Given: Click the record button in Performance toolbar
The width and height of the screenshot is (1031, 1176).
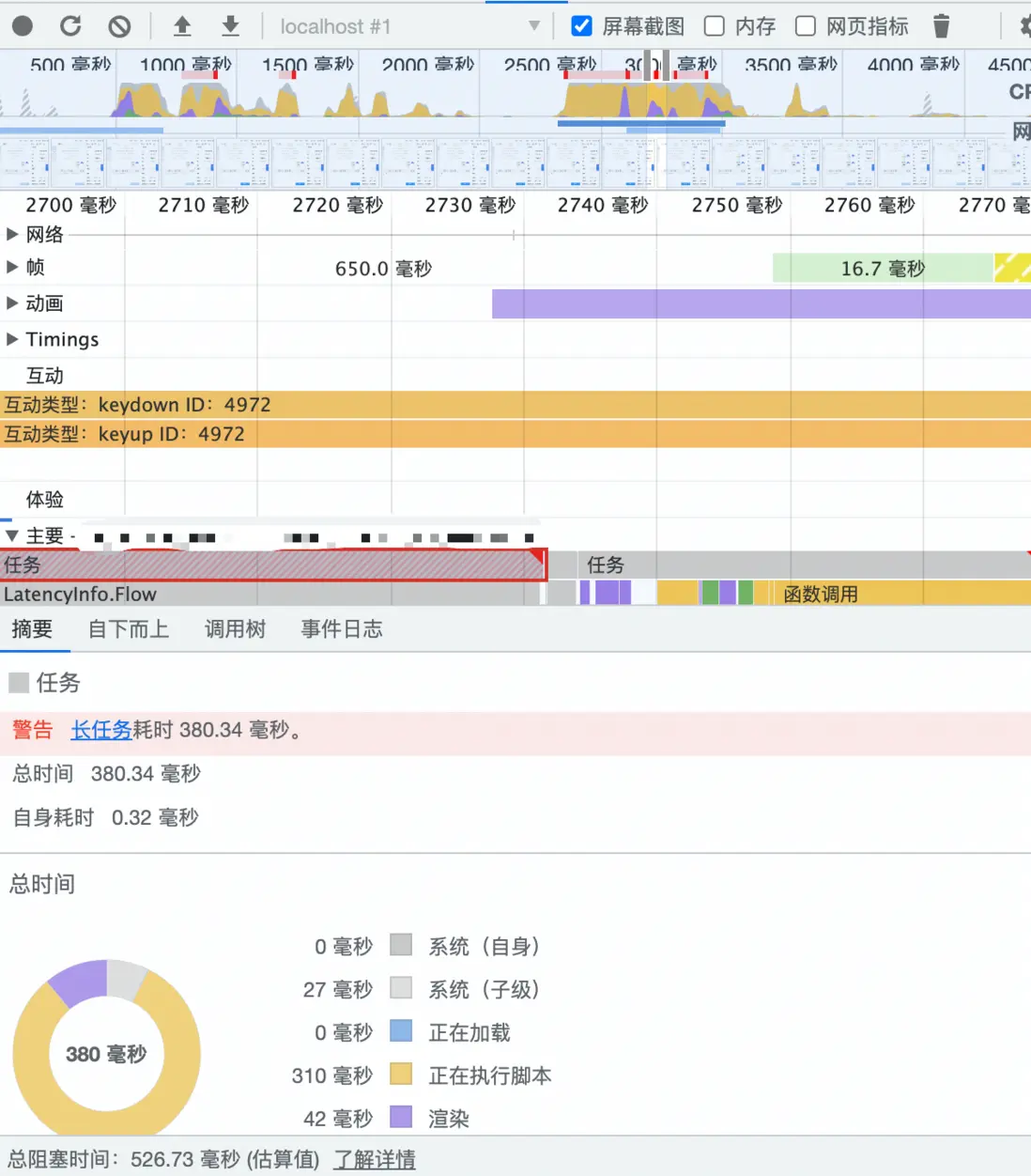Looking at the screenshot, I should coord(23,26).
